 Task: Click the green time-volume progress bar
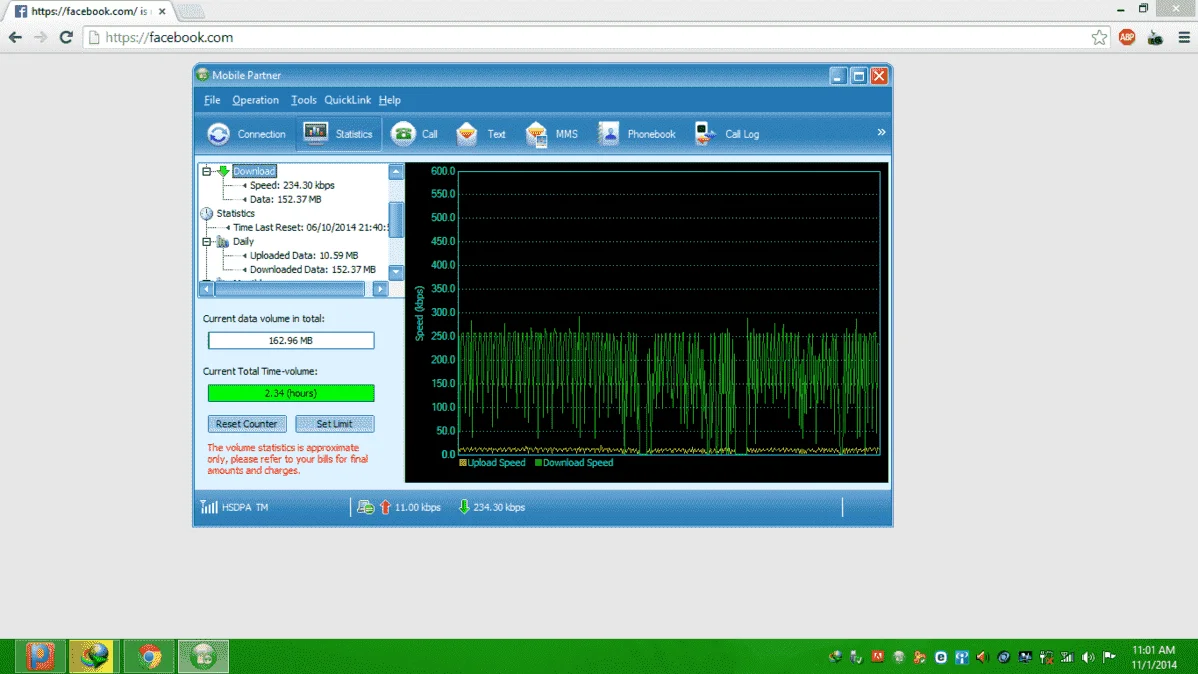(291, 393)
